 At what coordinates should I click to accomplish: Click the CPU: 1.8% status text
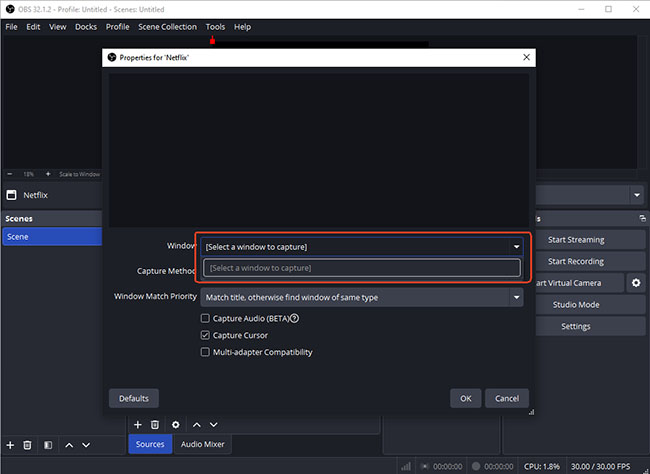541,467
